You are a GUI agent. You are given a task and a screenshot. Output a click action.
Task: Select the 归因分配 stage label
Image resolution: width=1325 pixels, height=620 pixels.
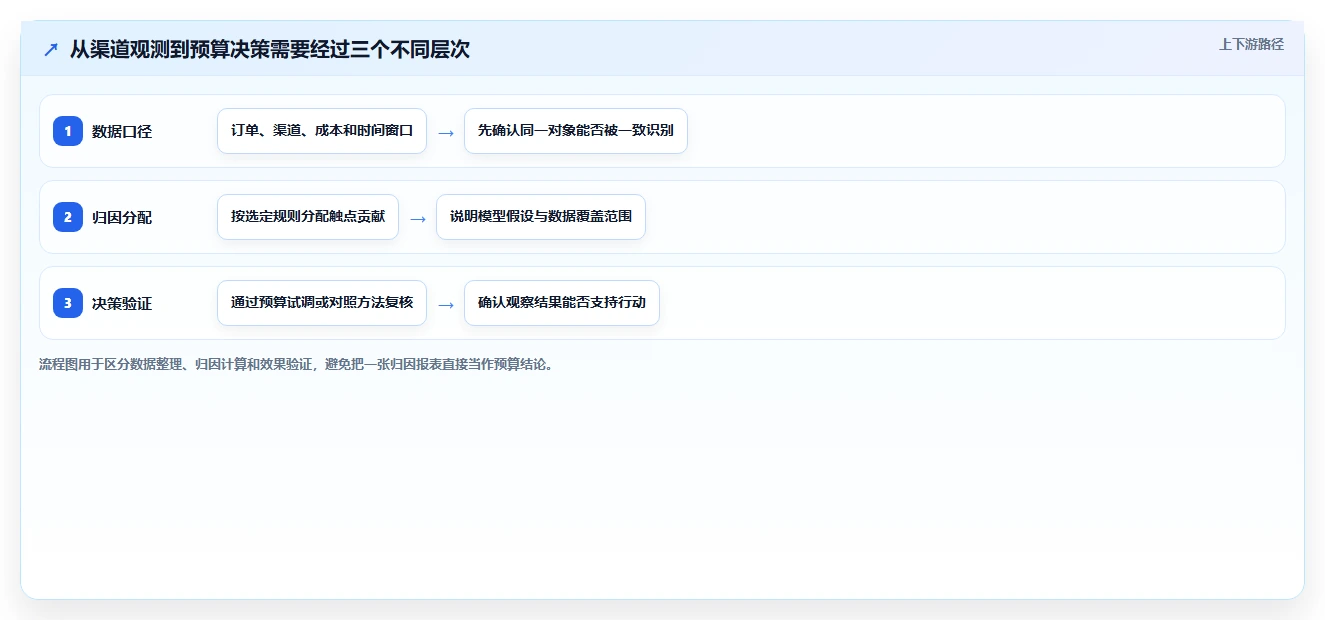click(122, 217)
